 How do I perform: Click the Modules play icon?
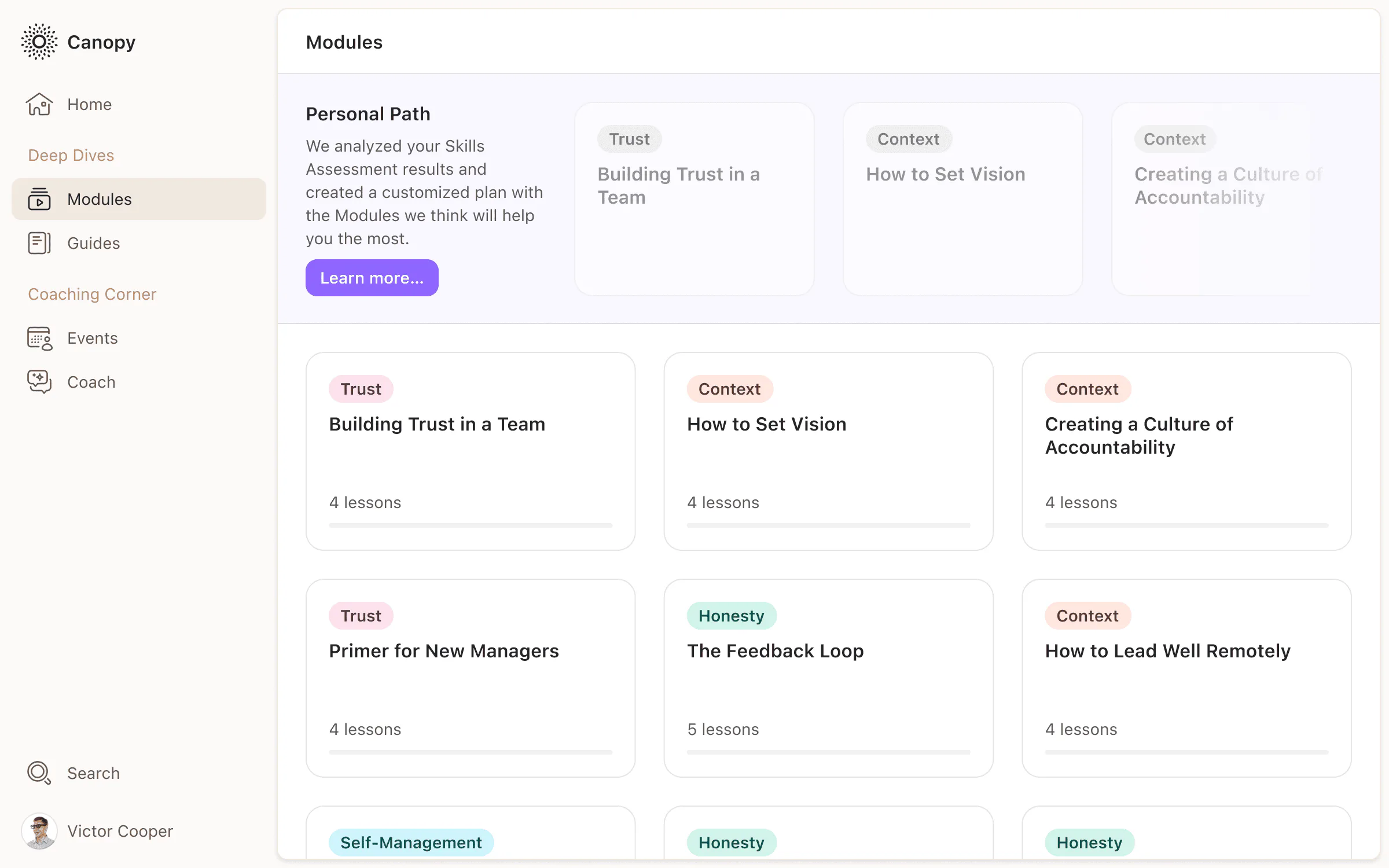click(x=38, y=199)
